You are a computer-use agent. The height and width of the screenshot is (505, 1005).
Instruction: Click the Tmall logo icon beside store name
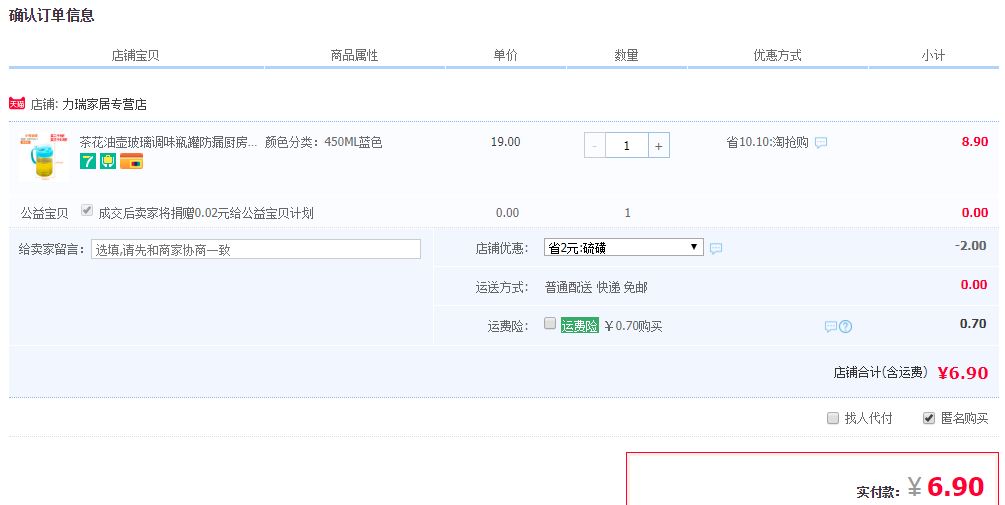17,103
